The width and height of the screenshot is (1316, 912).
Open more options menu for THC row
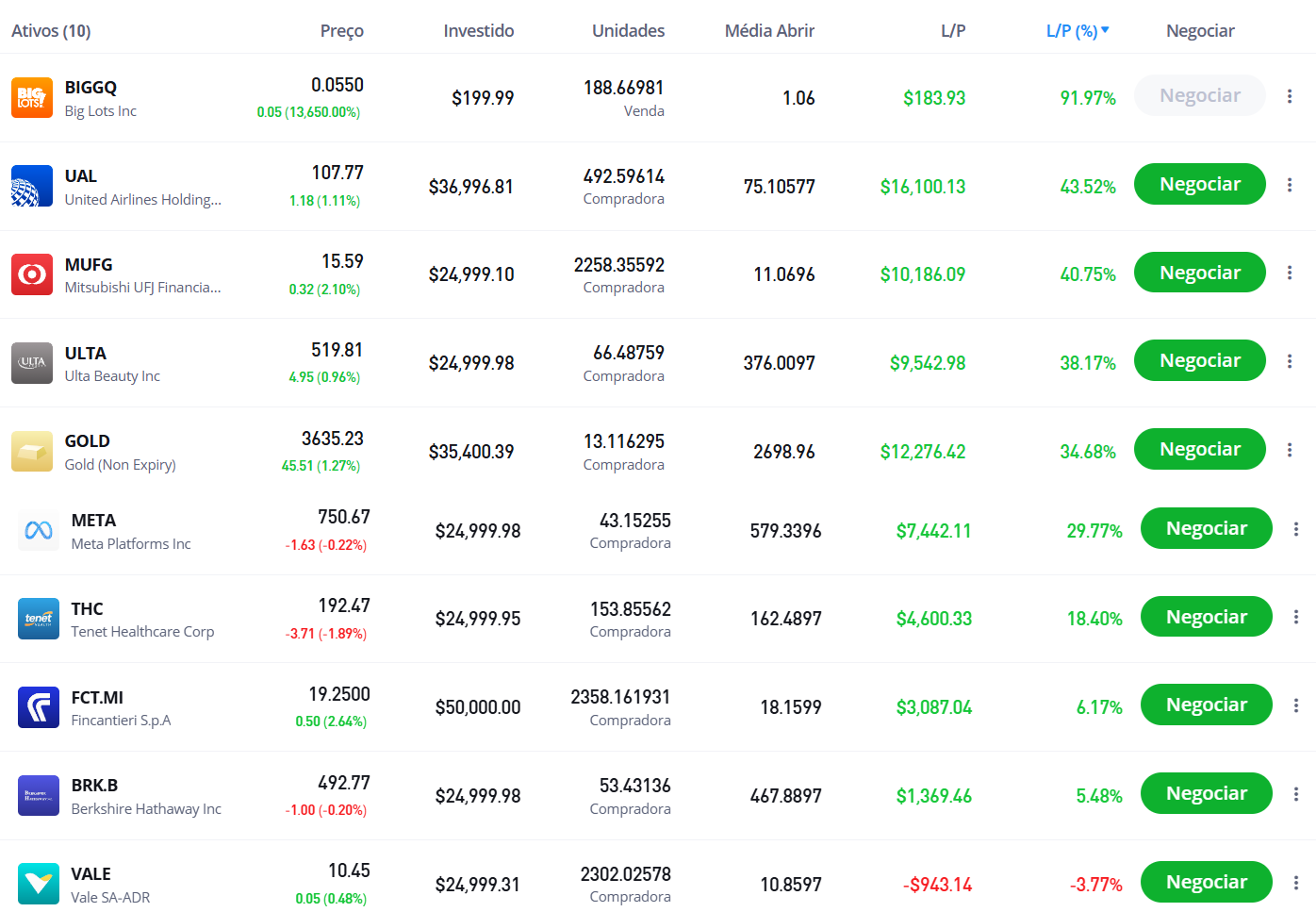click(1296, 617)
